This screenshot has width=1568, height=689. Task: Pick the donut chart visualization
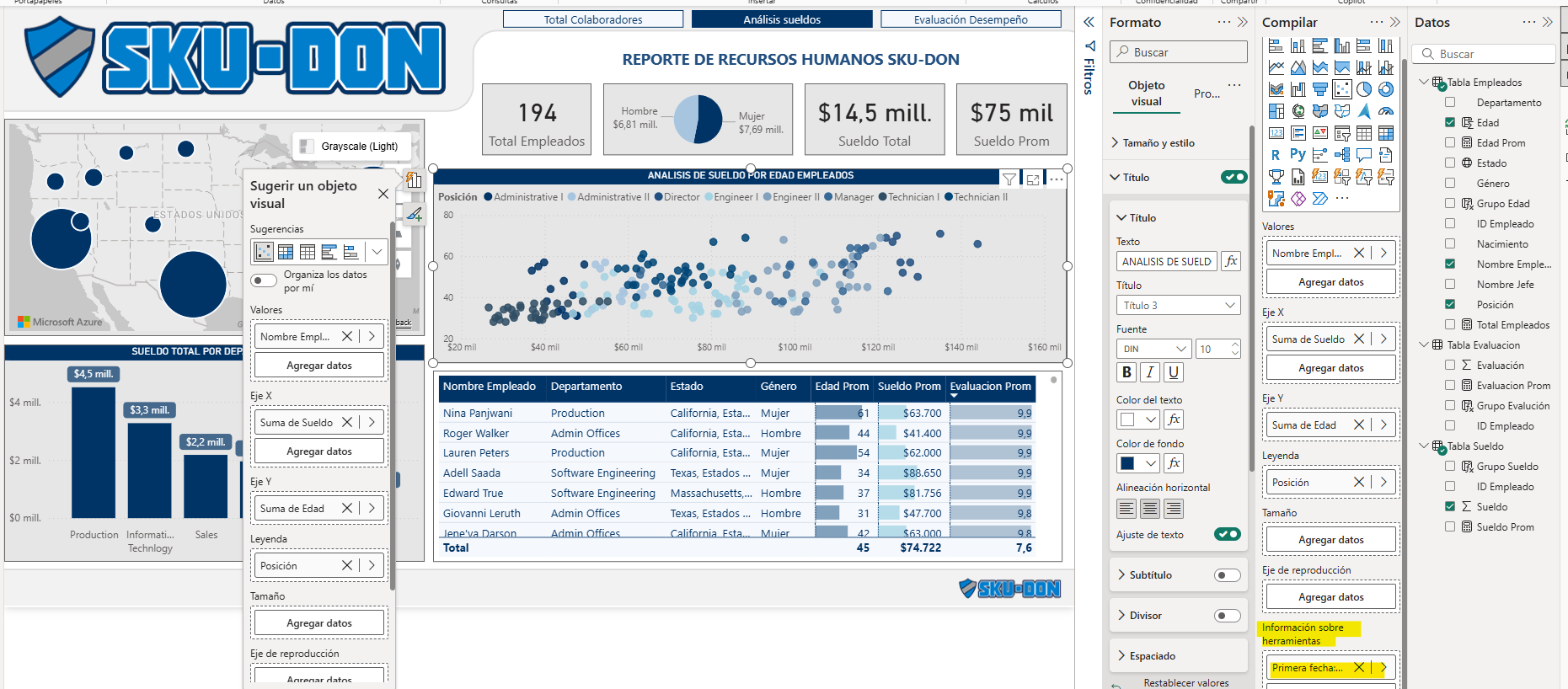click(1386, 89)
